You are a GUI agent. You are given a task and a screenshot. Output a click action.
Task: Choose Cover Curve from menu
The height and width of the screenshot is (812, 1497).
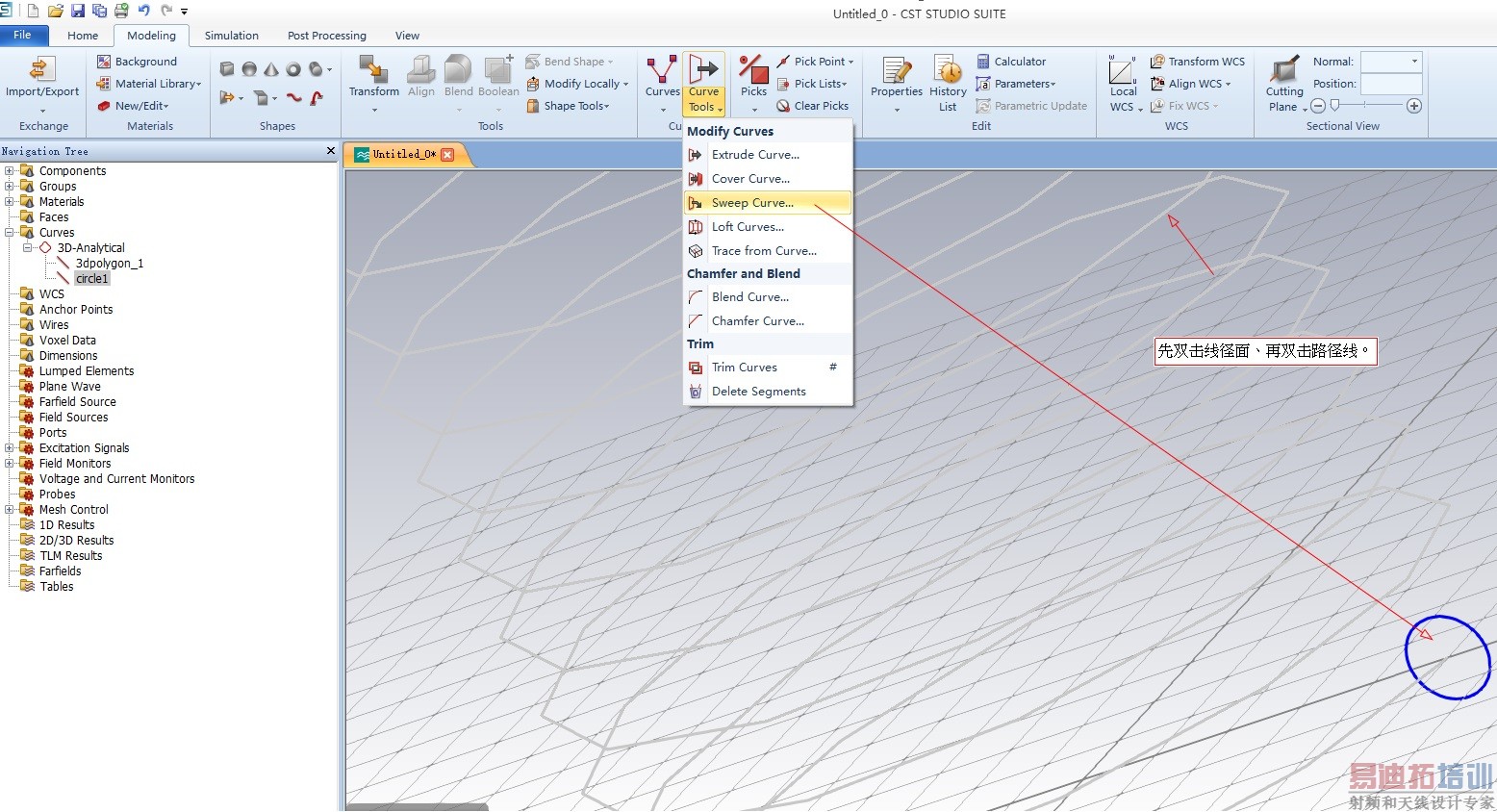(x=768, y=179)
